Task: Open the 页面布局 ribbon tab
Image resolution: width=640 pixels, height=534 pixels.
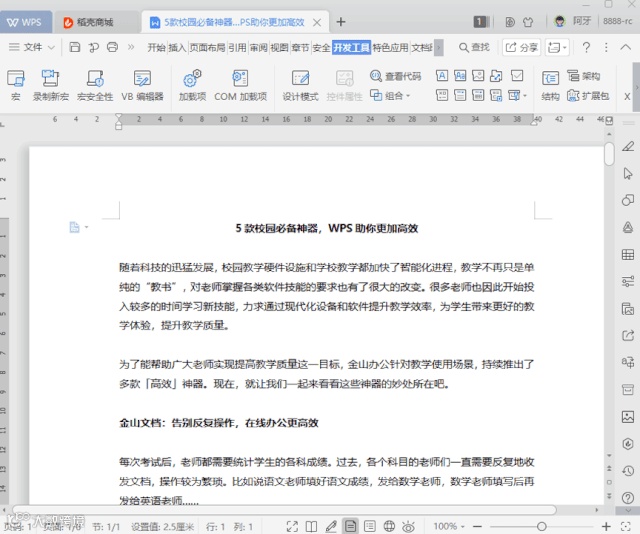Action: tap(207, 47)
